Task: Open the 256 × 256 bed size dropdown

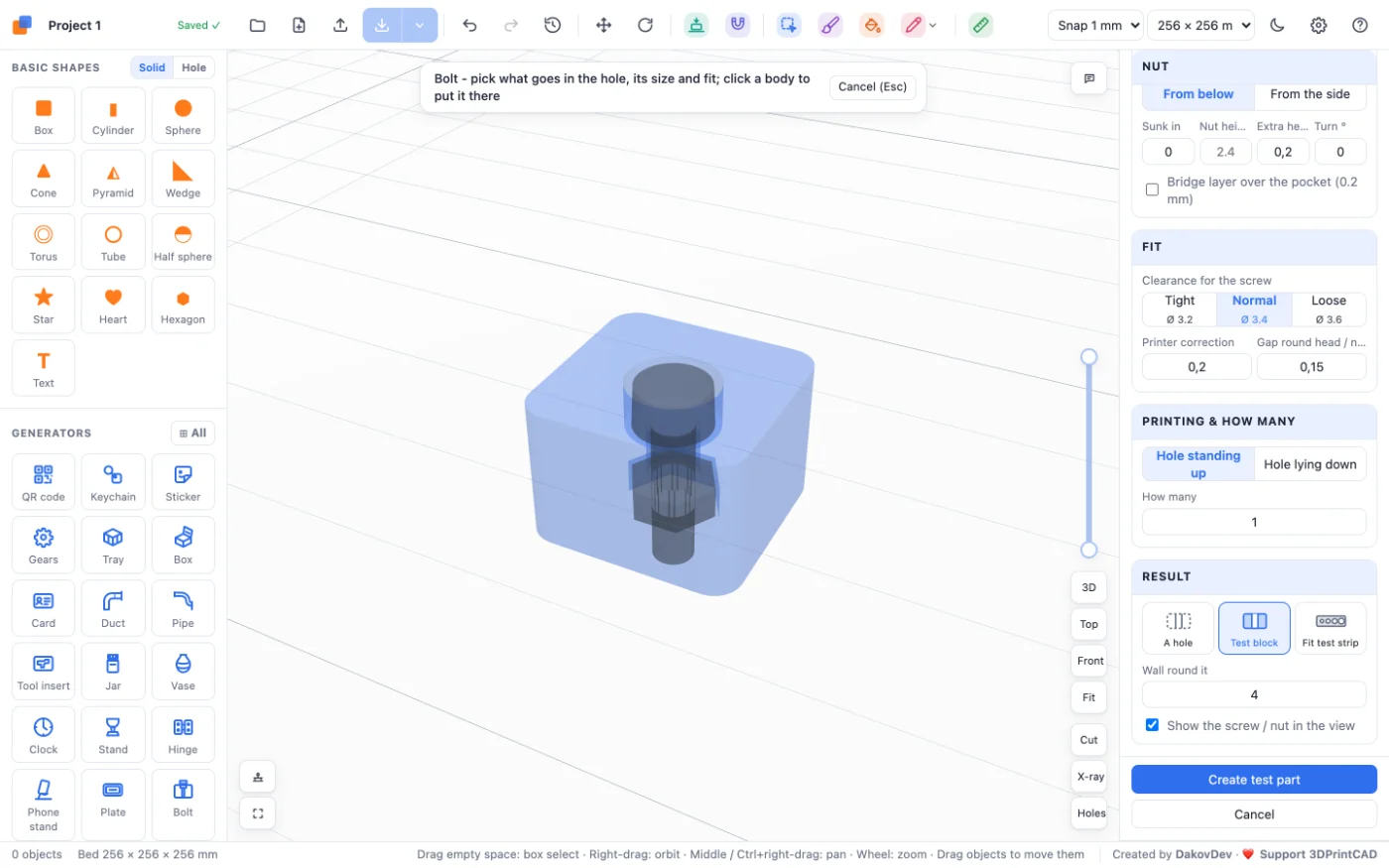Action: click(1200, 26)
